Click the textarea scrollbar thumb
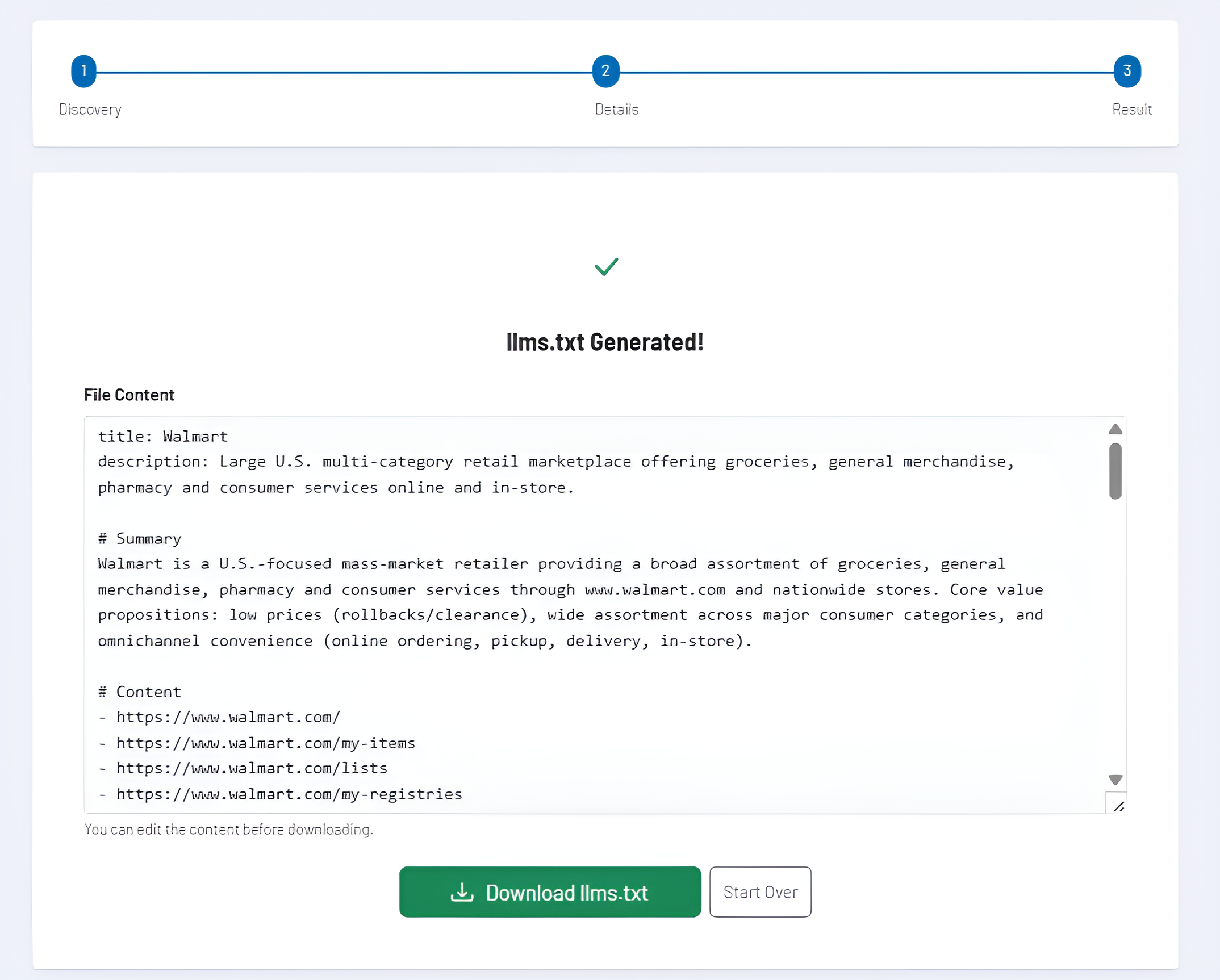Viewport: 1220px width, 980px height. pyautogui.click(x=1115, y=471)
